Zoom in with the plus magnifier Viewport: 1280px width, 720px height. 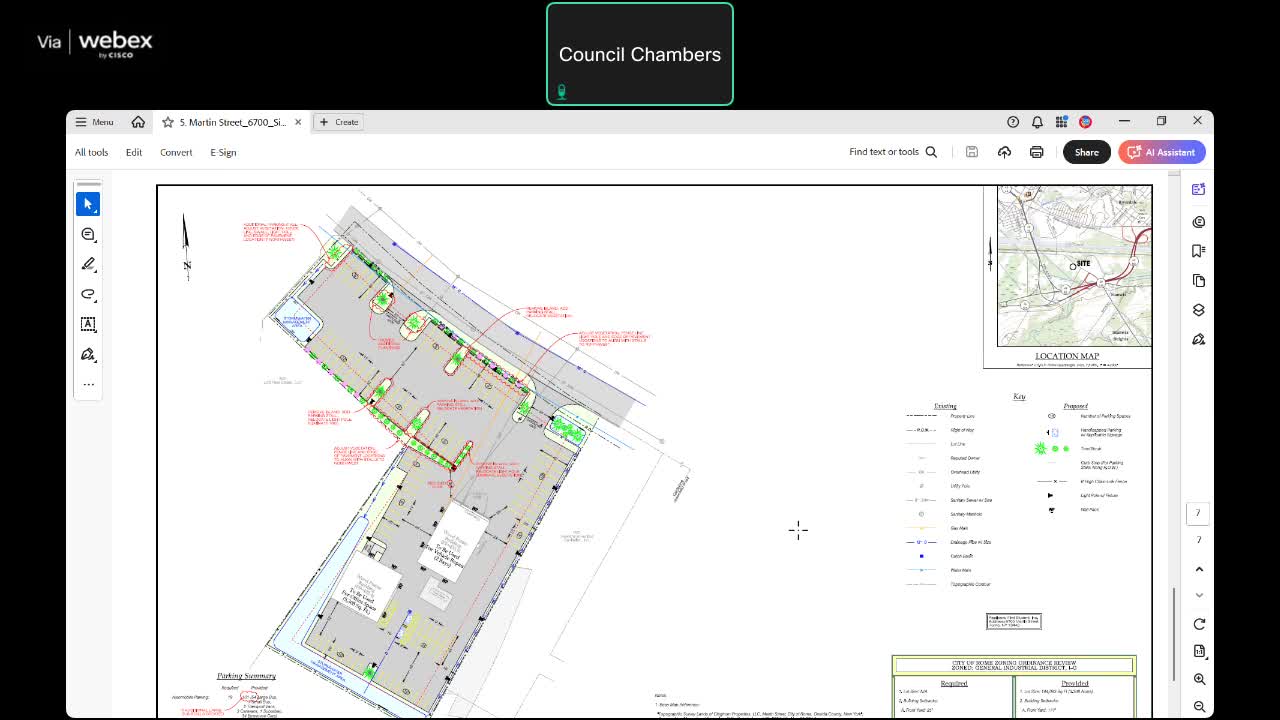[x=1199, y=679]
